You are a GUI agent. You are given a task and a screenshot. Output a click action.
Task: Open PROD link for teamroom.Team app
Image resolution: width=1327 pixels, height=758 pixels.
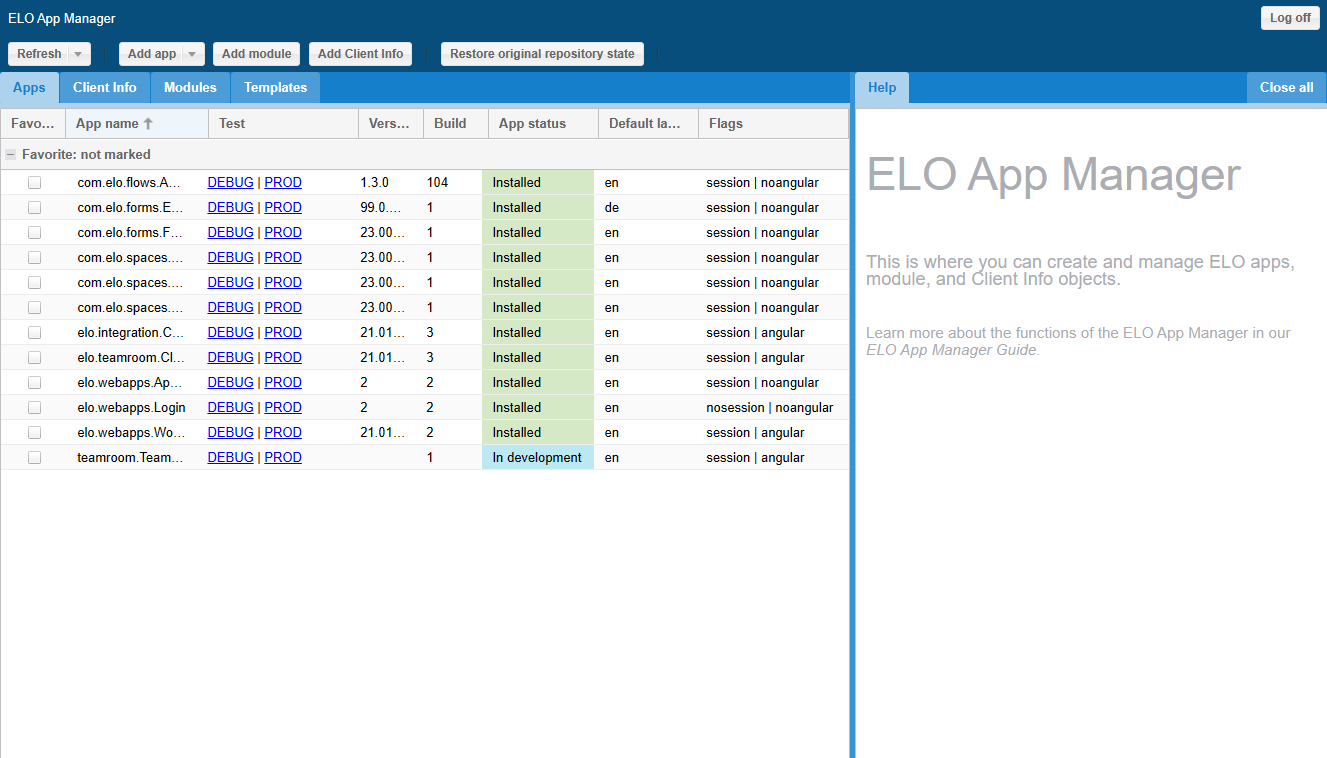pos(283,458)
